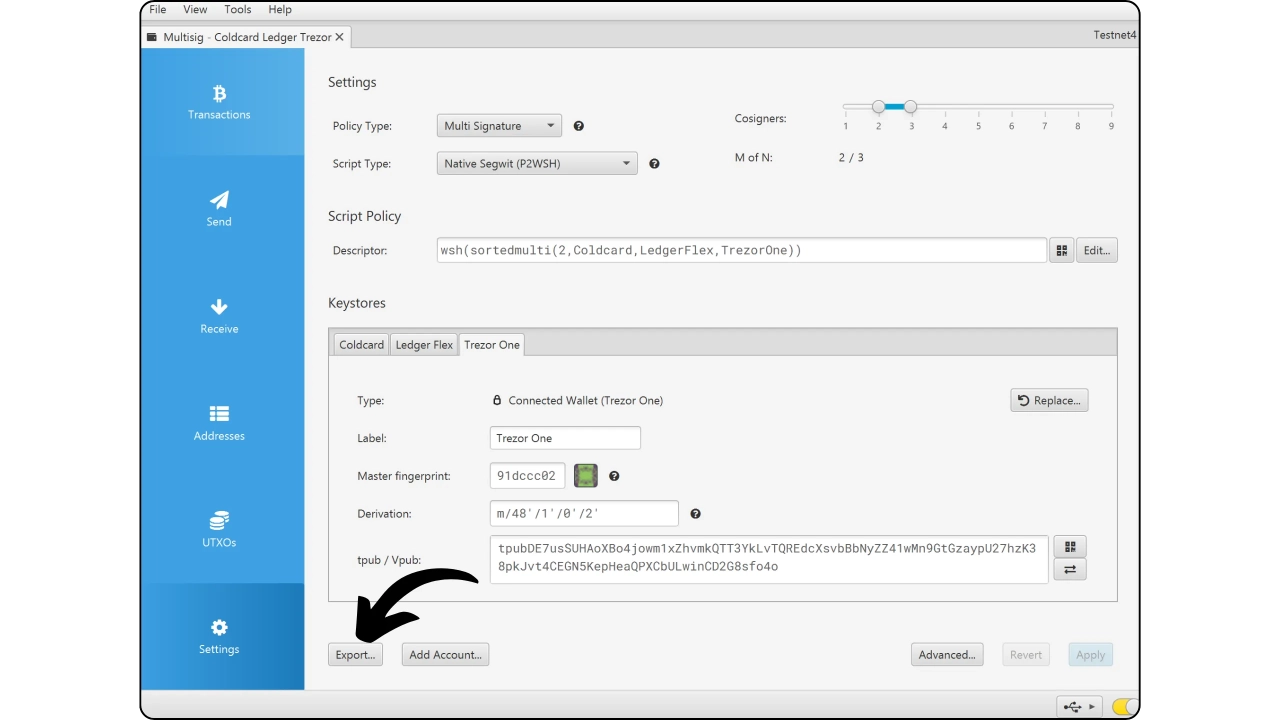This screenshot has width=1280, height=720.
Task: Click the help icon beside Master fingerprint
Action: coord(614,476)
